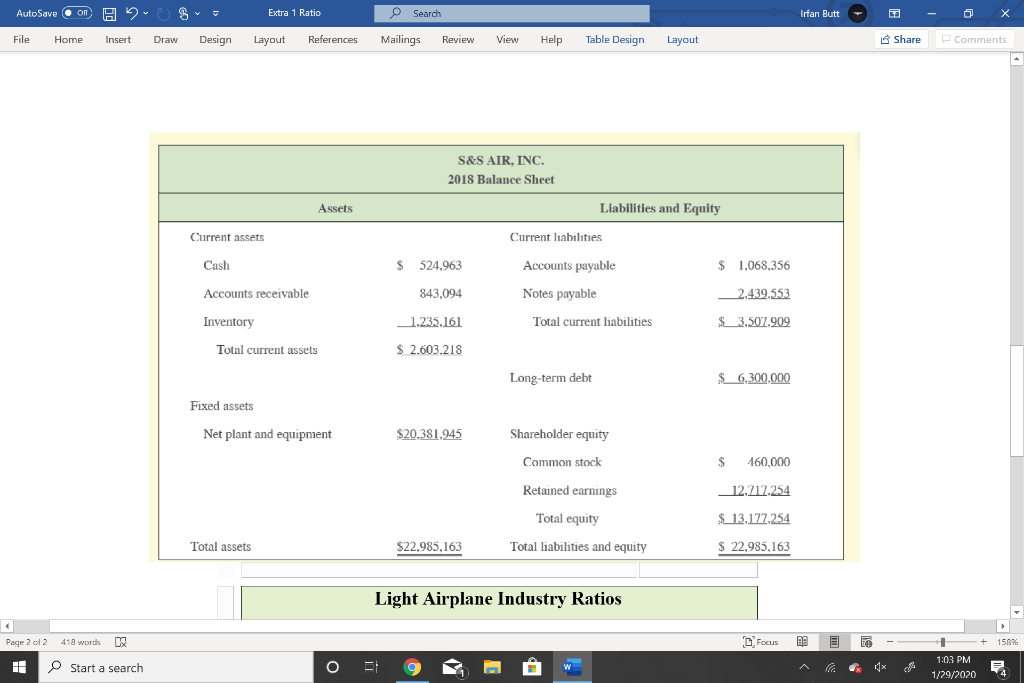Select Web Layout view from status bar

(866, 641)
